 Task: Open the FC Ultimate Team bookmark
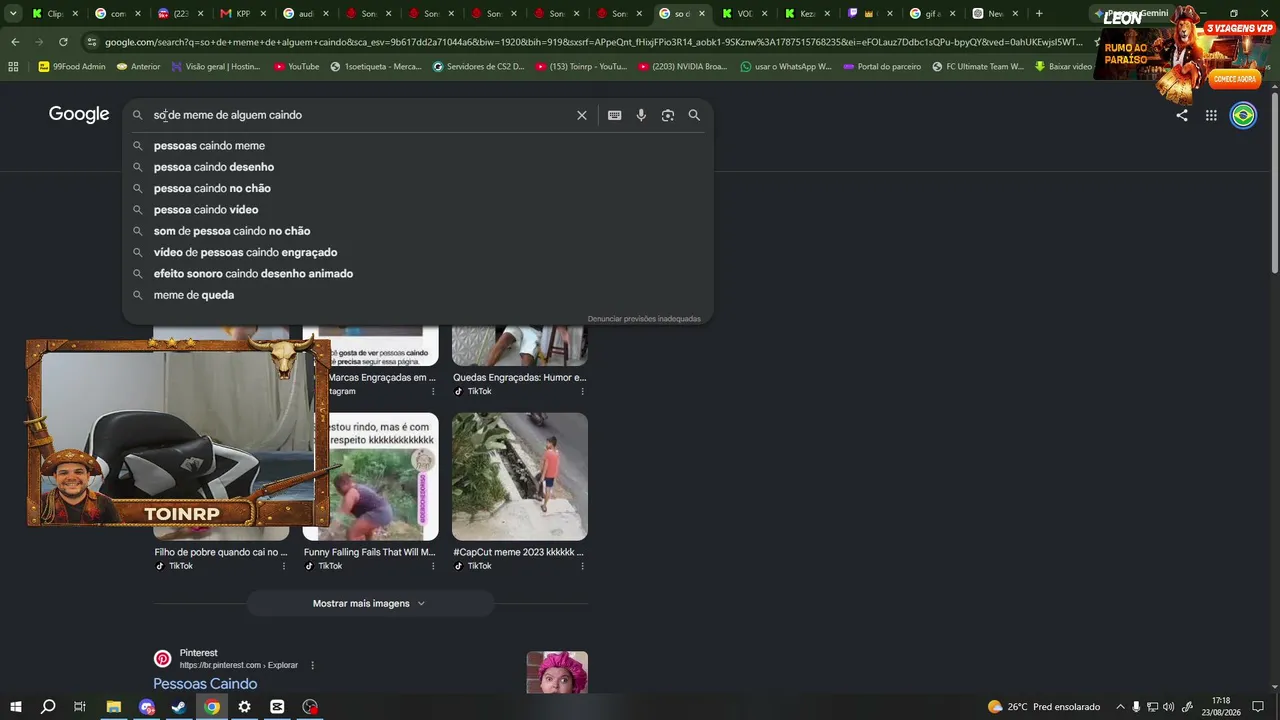[x=978, y=67]
